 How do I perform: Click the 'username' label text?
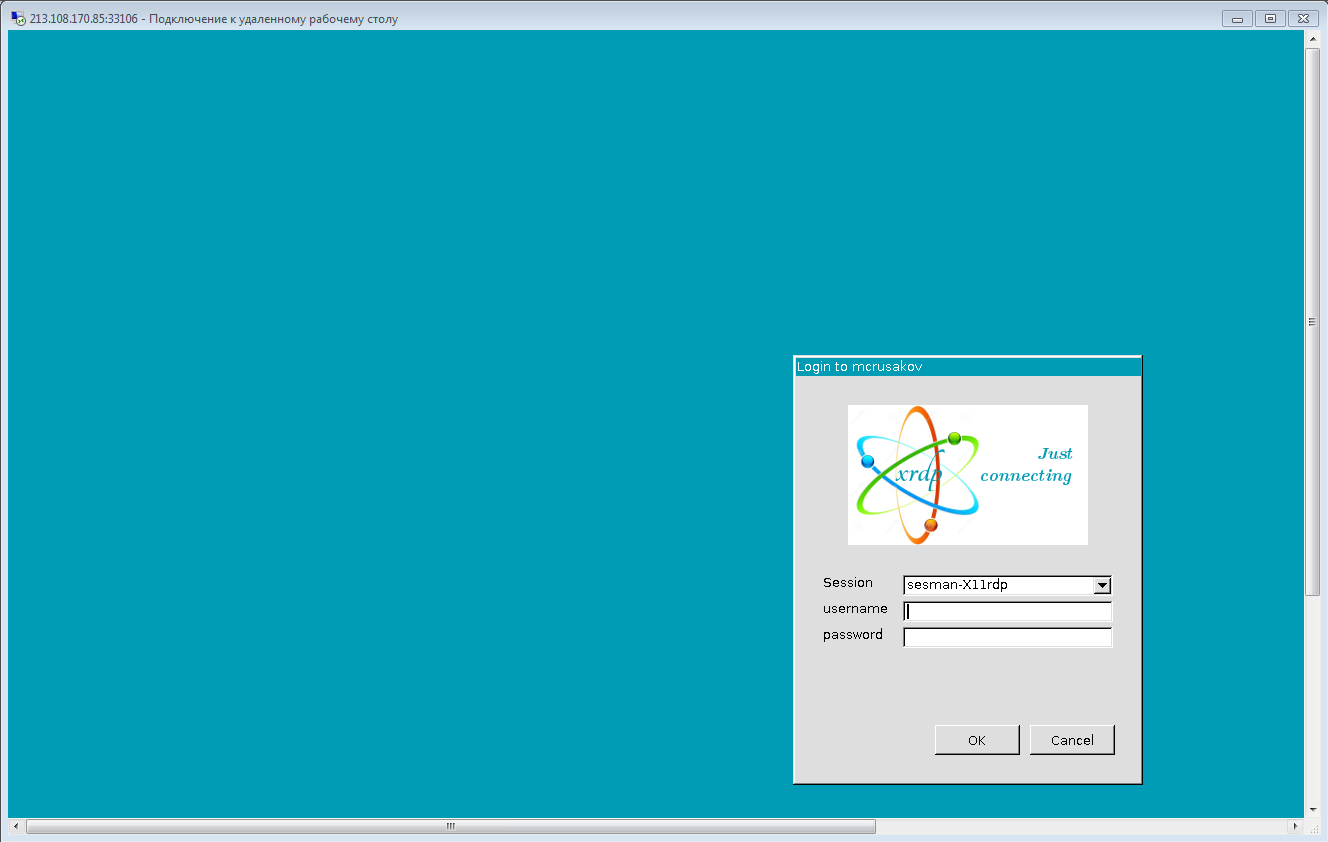(x=855, y=608)
